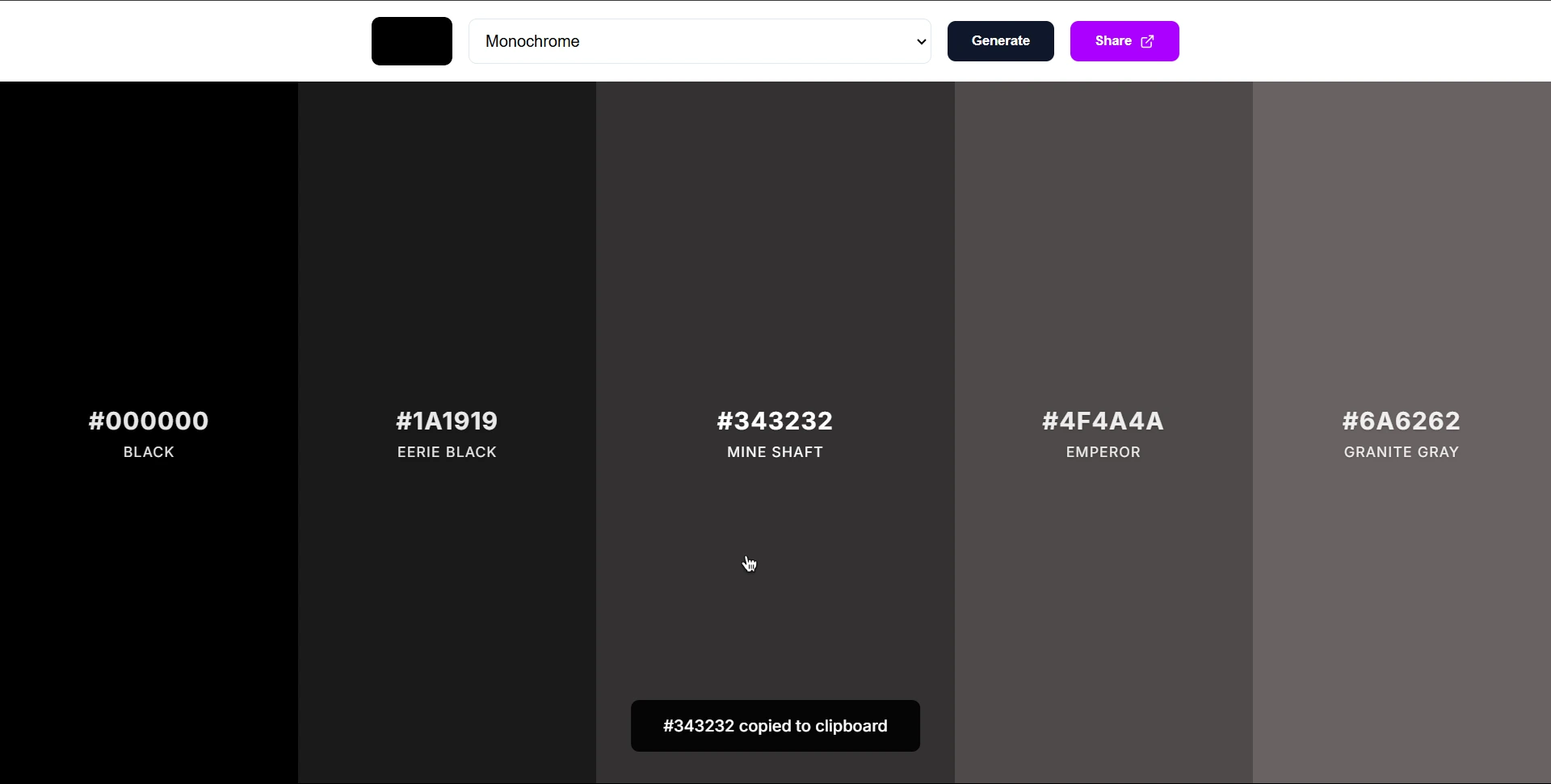Click the BLACK color name label
This screenshot has height=784, width=1551.
pos(148,451)
